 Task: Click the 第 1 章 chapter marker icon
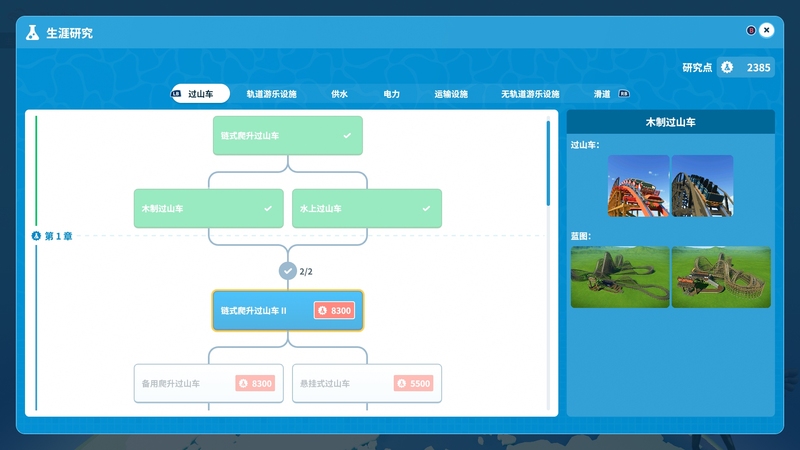point(37,236)
